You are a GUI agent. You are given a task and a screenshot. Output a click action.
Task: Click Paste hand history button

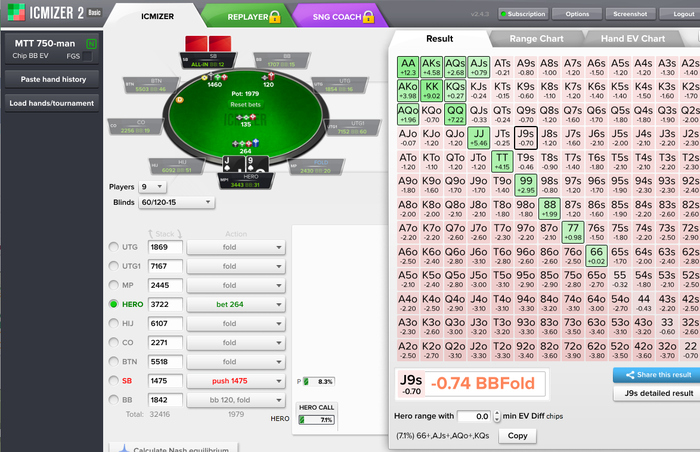53,79
